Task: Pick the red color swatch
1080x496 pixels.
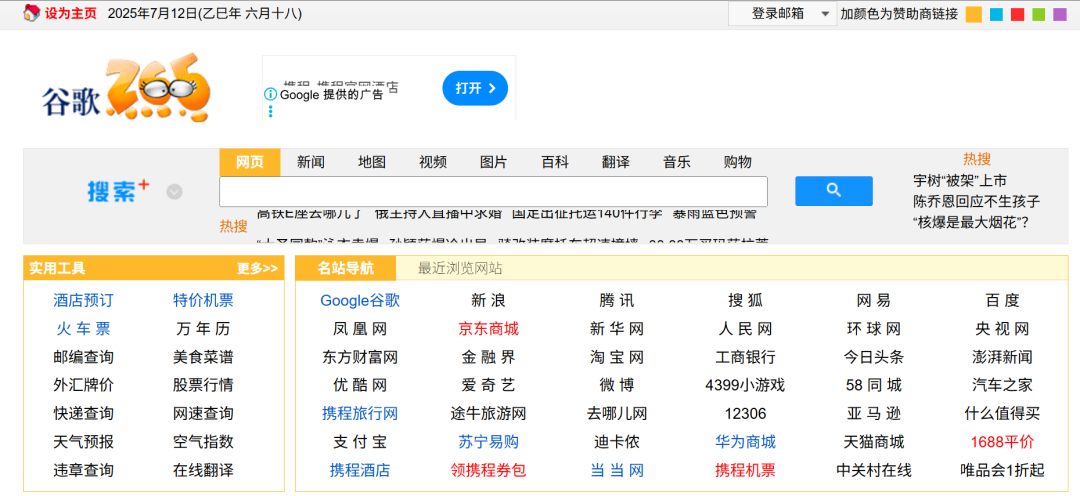Action: [1017, 14]
